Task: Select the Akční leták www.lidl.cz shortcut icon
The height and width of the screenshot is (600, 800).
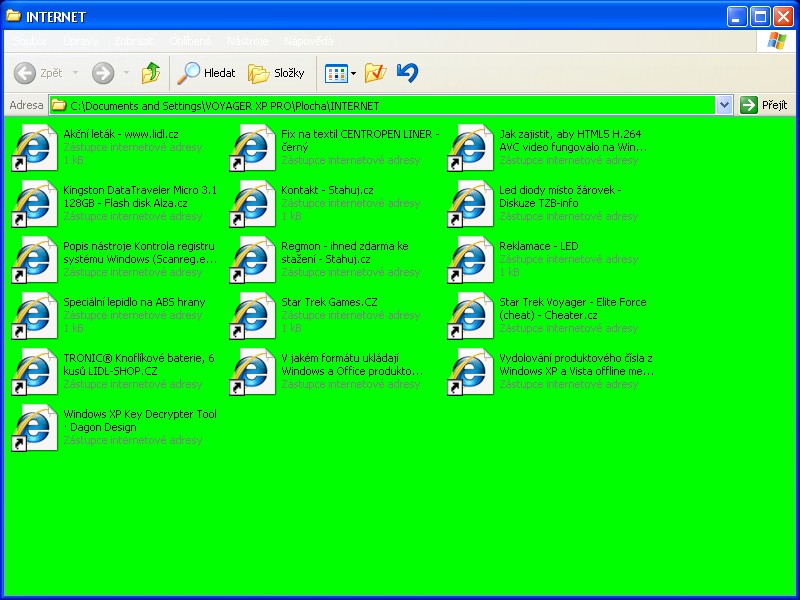Action: pos(34,148)
